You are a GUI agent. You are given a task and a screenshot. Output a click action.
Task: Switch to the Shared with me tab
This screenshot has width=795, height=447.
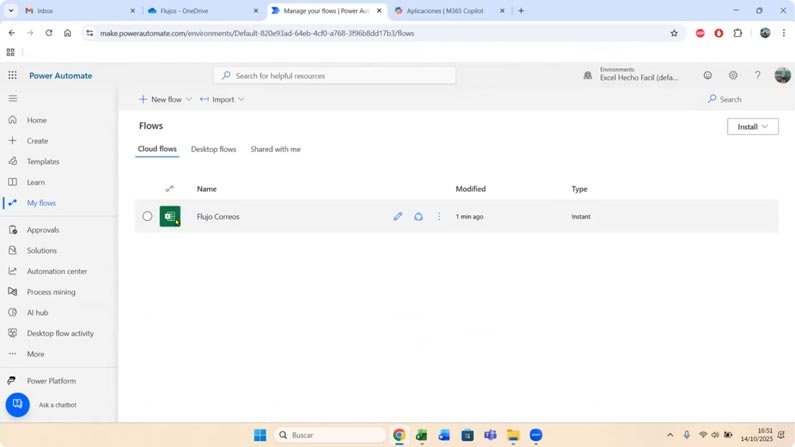click(x=275, y=149)
